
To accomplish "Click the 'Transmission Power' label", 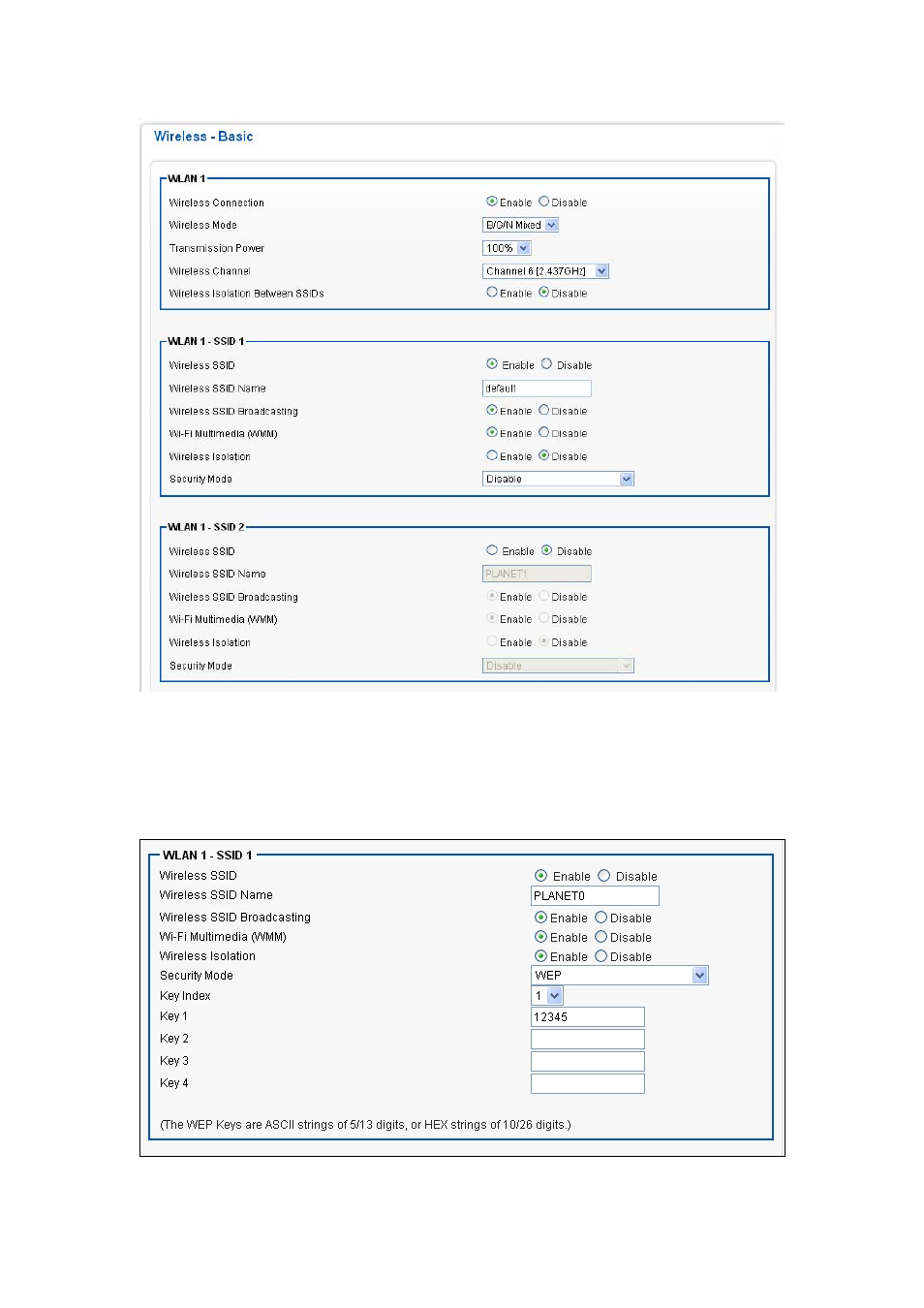I will point(217,248).
